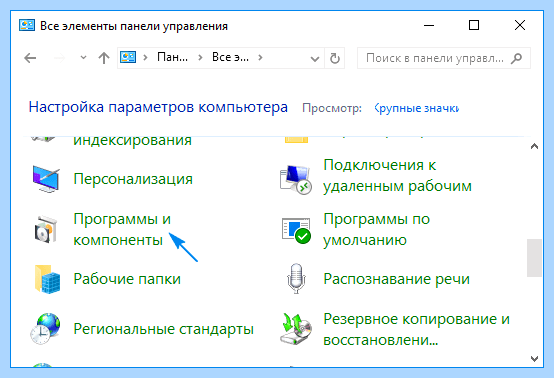Viewport: 554px width, 378px height.
Task: Maximize the Control Panel window
Action: 474,25
